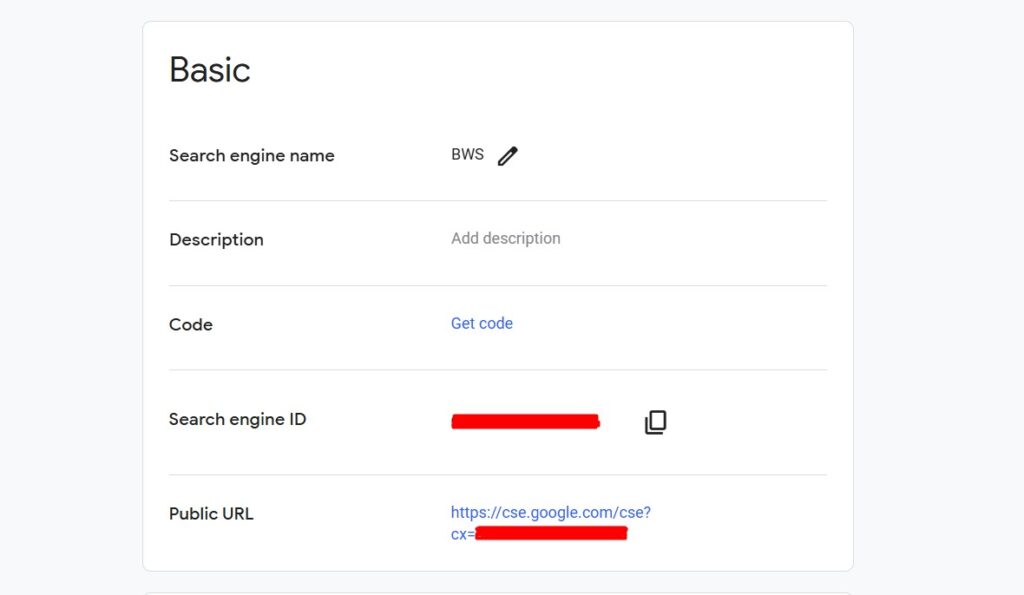Click the Code row label
1024x595 pixels.
click(x=190, y=324)
